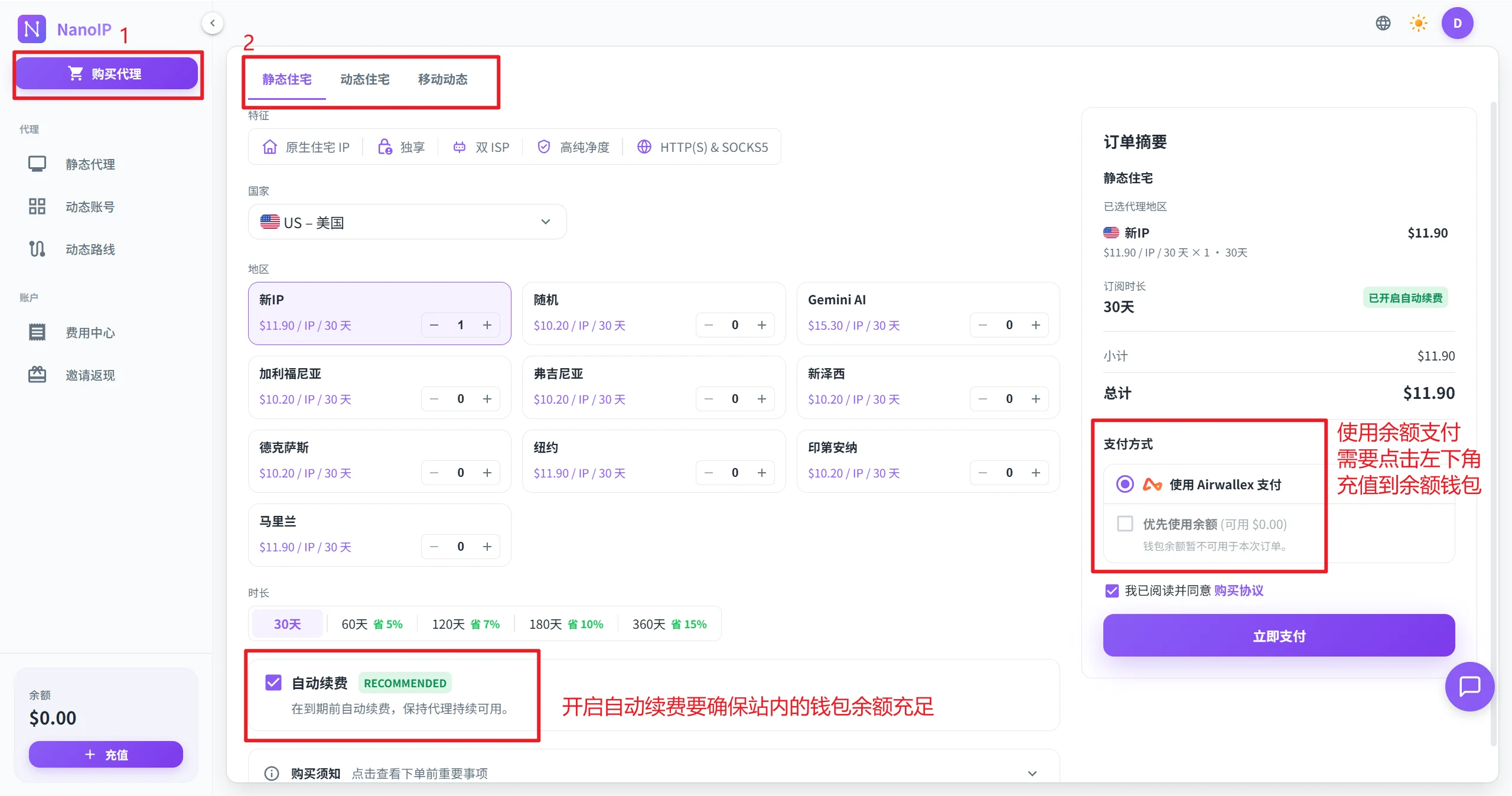This screenshot has height=796, width=1512.
Task: Click the 购买代理 button
Action: point(106,74)
